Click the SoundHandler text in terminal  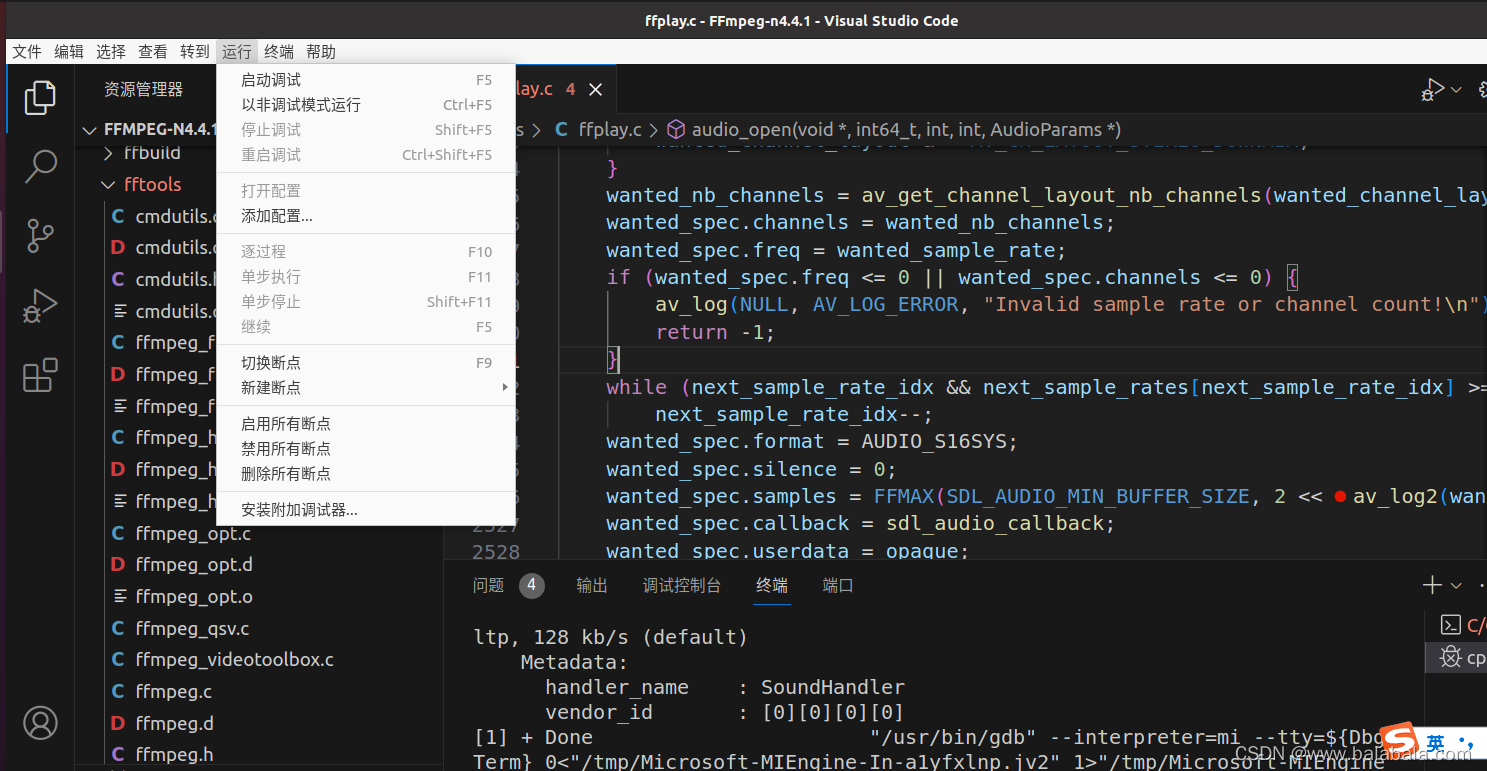coord(832,687)
